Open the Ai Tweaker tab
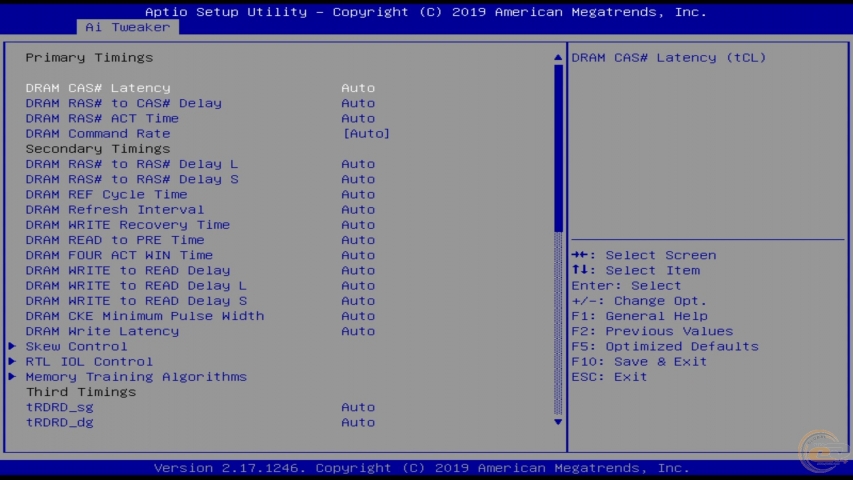This screenshot has width=853, height=480. tap(127, 27)
